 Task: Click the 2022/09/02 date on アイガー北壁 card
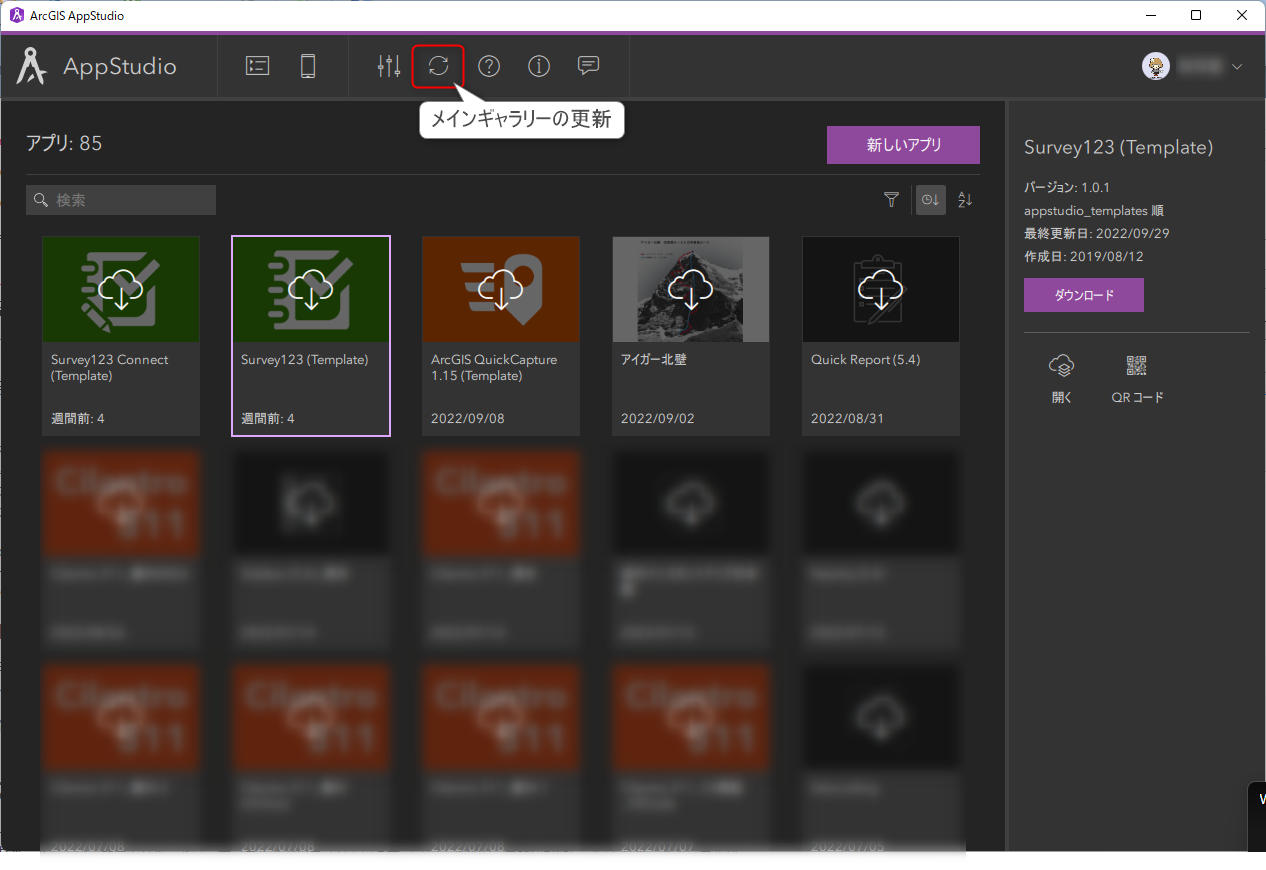pos(658,418)
